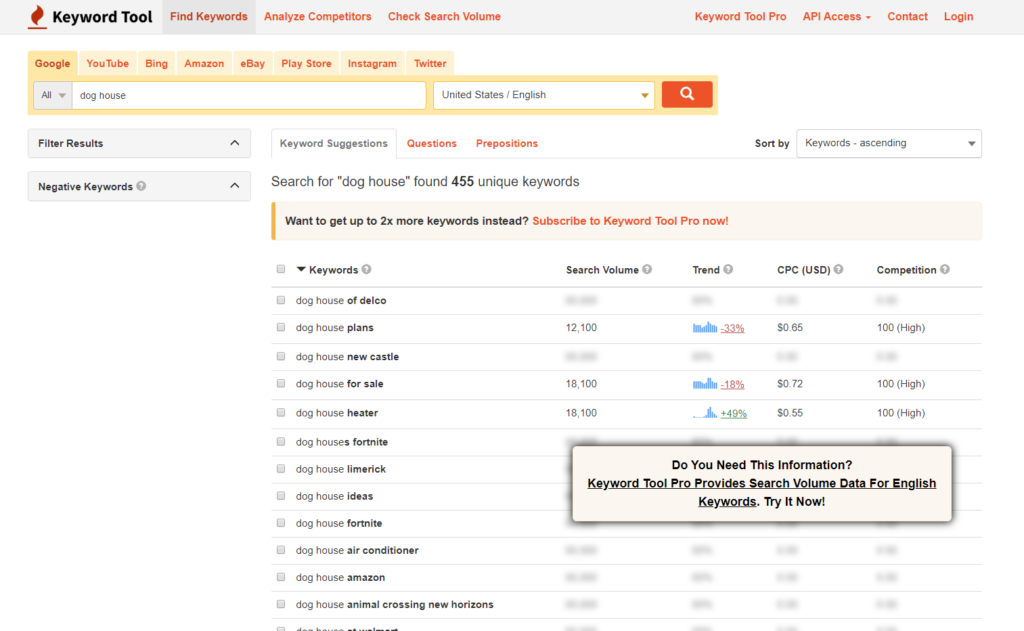Open the Find Keywords menu item
Screen dimensions: 1024x631
pyautogui.click(x=209, y=16)
